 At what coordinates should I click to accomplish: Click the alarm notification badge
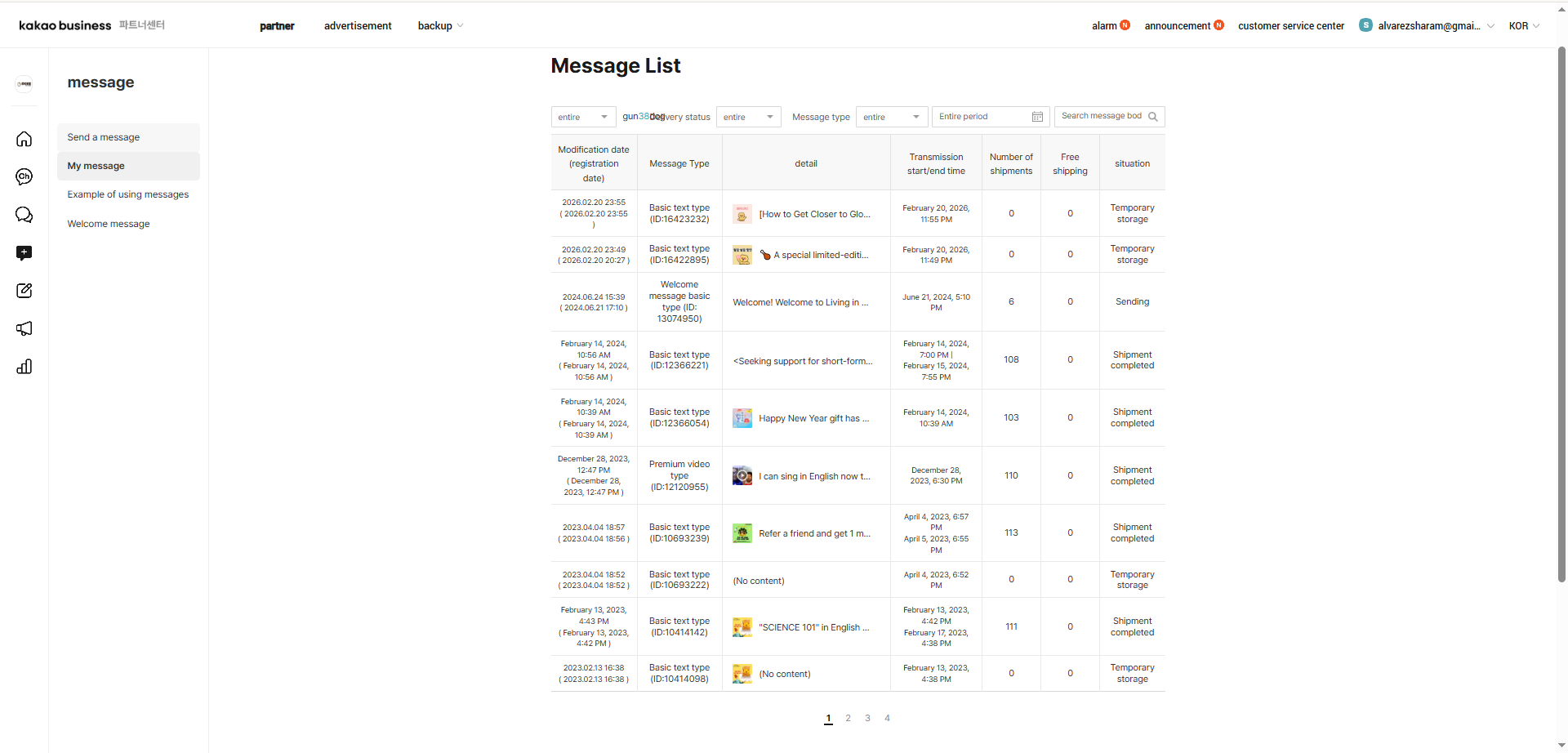[1125, 25]
